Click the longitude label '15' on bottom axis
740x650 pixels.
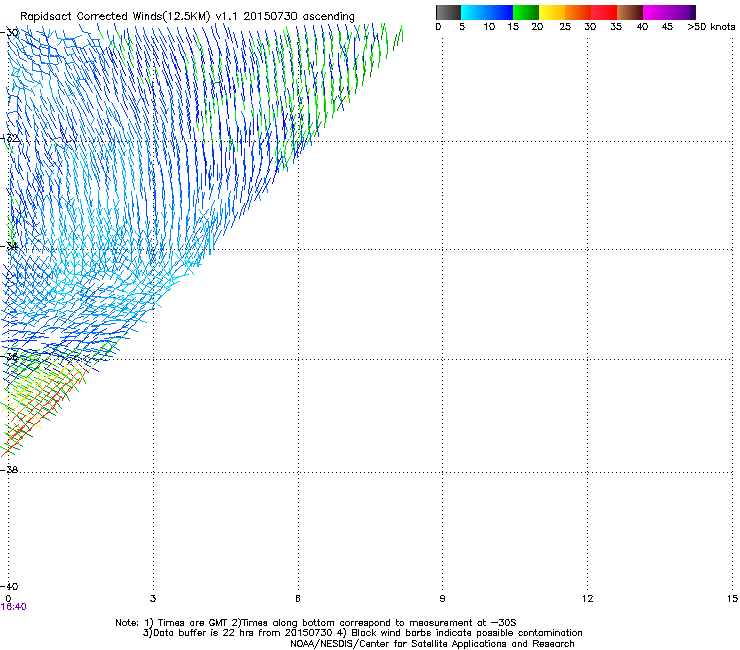732,599
